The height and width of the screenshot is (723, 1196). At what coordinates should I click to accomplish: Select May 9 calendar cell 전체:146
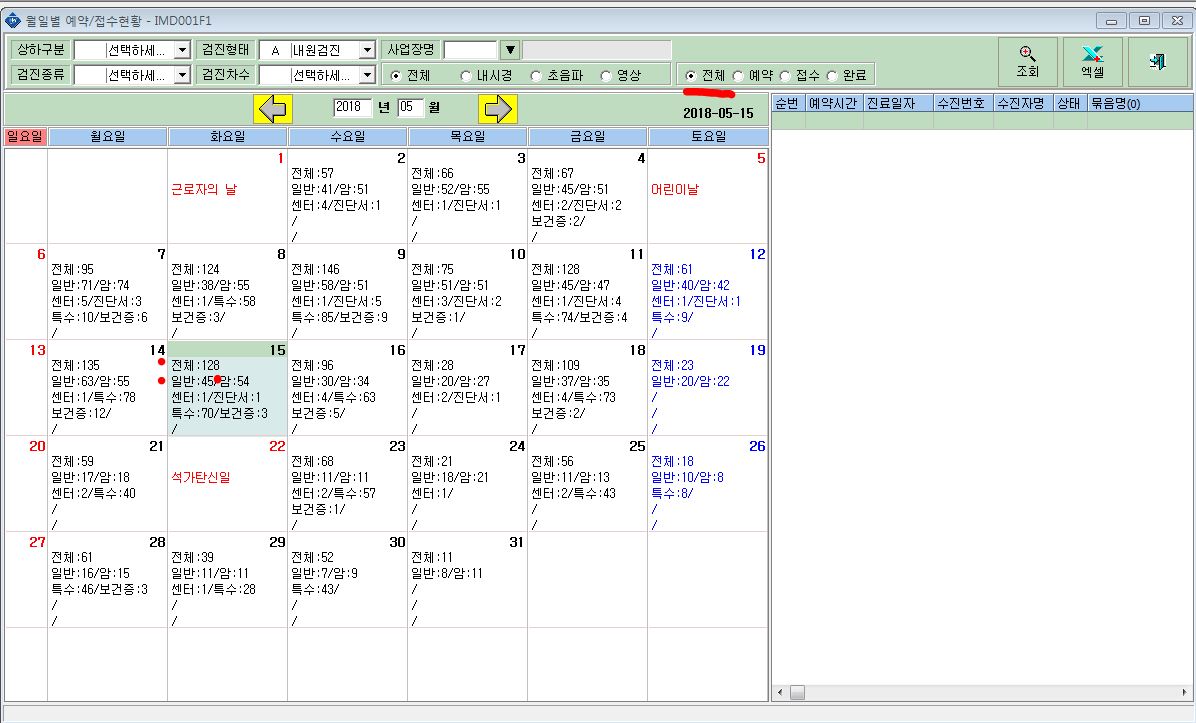[x=348, y=292]
